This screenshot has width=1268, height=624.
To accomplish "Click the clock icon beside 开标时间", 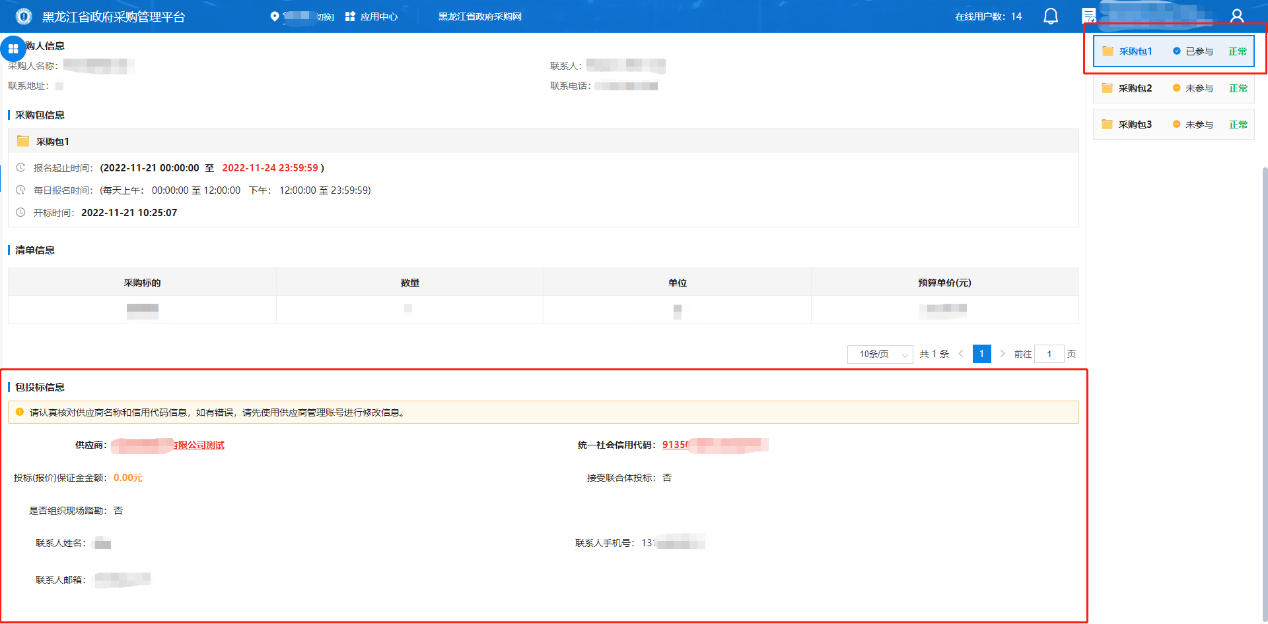I will pyautogui.click(x=21, y=212).
